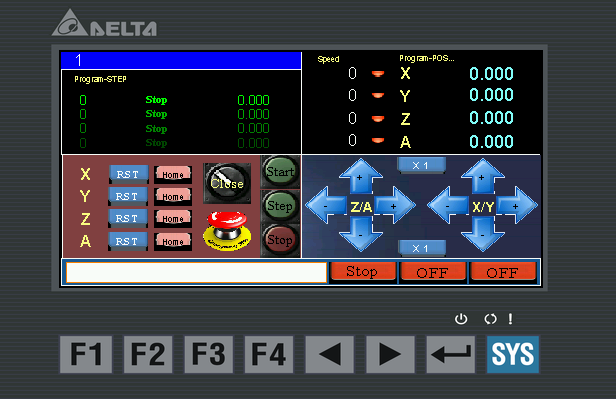Turn the Close rotary selector switch
The image size is (616, 399).
[227, 183]
